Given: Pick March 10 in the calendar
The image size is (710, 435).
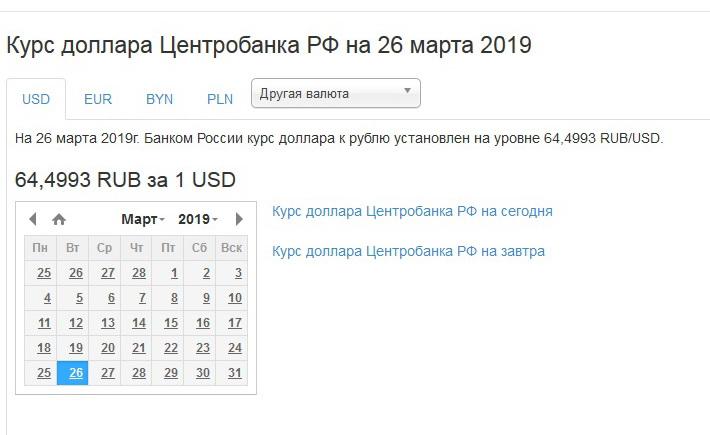Looking at the screenshot, I should tap(231, 298).
